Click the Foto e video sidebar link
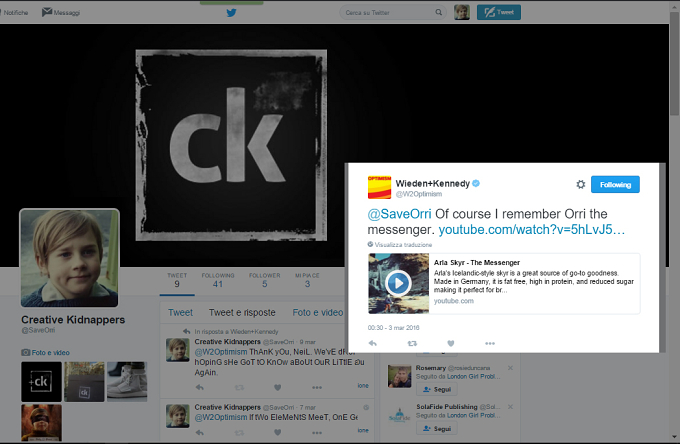 [x=50, y=353]
